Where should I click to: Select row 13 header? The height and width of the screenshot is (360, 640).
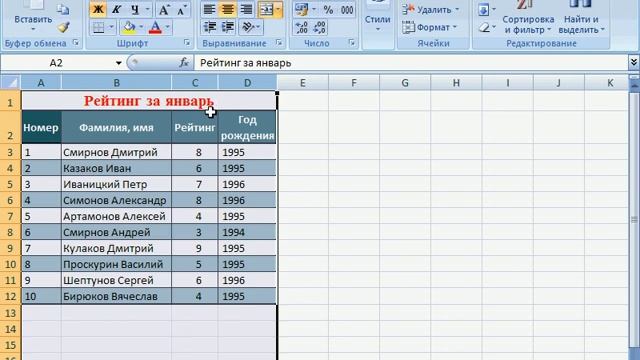(x=10, y=313)
